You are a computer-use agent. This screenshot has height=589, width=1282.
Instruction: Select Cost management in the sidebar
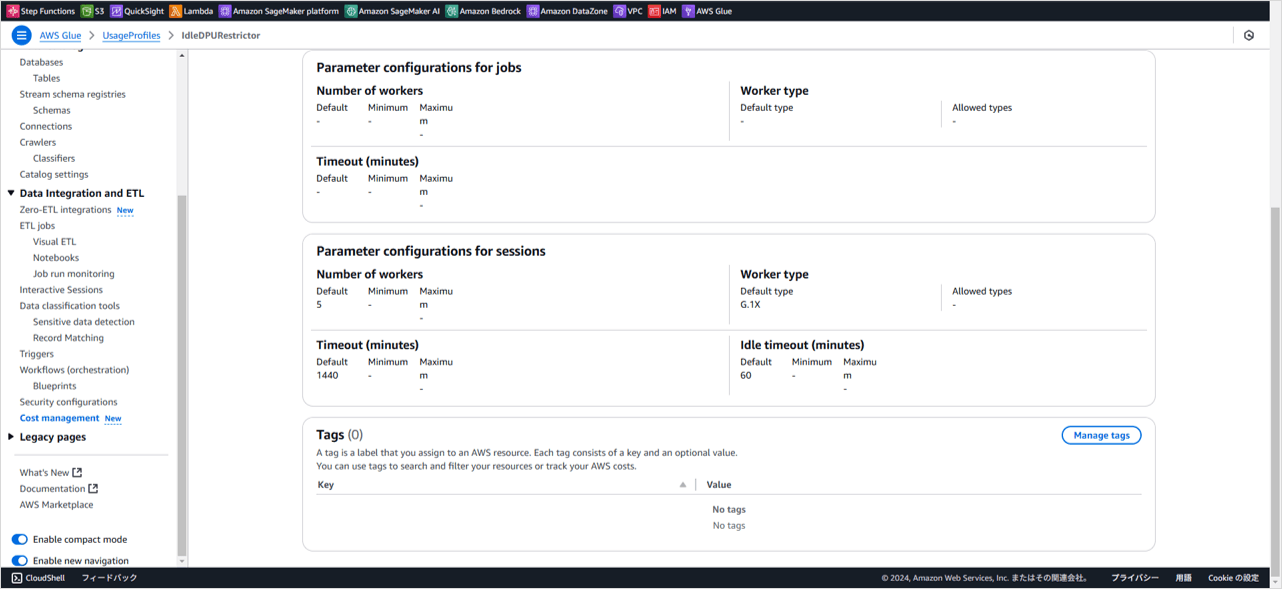tap(59, 418)
